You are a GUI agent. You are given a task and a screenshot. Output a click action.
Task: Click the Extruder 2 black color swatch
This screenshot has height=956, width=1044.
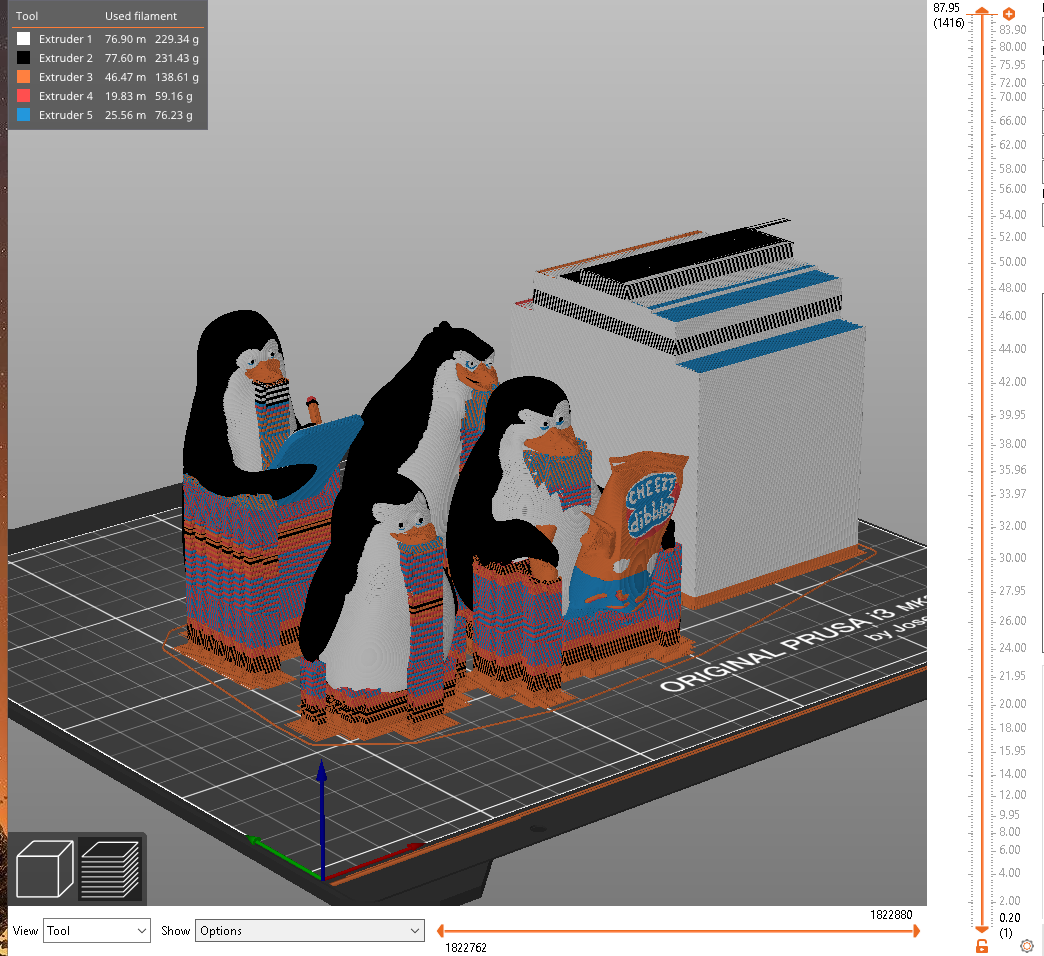23,58
